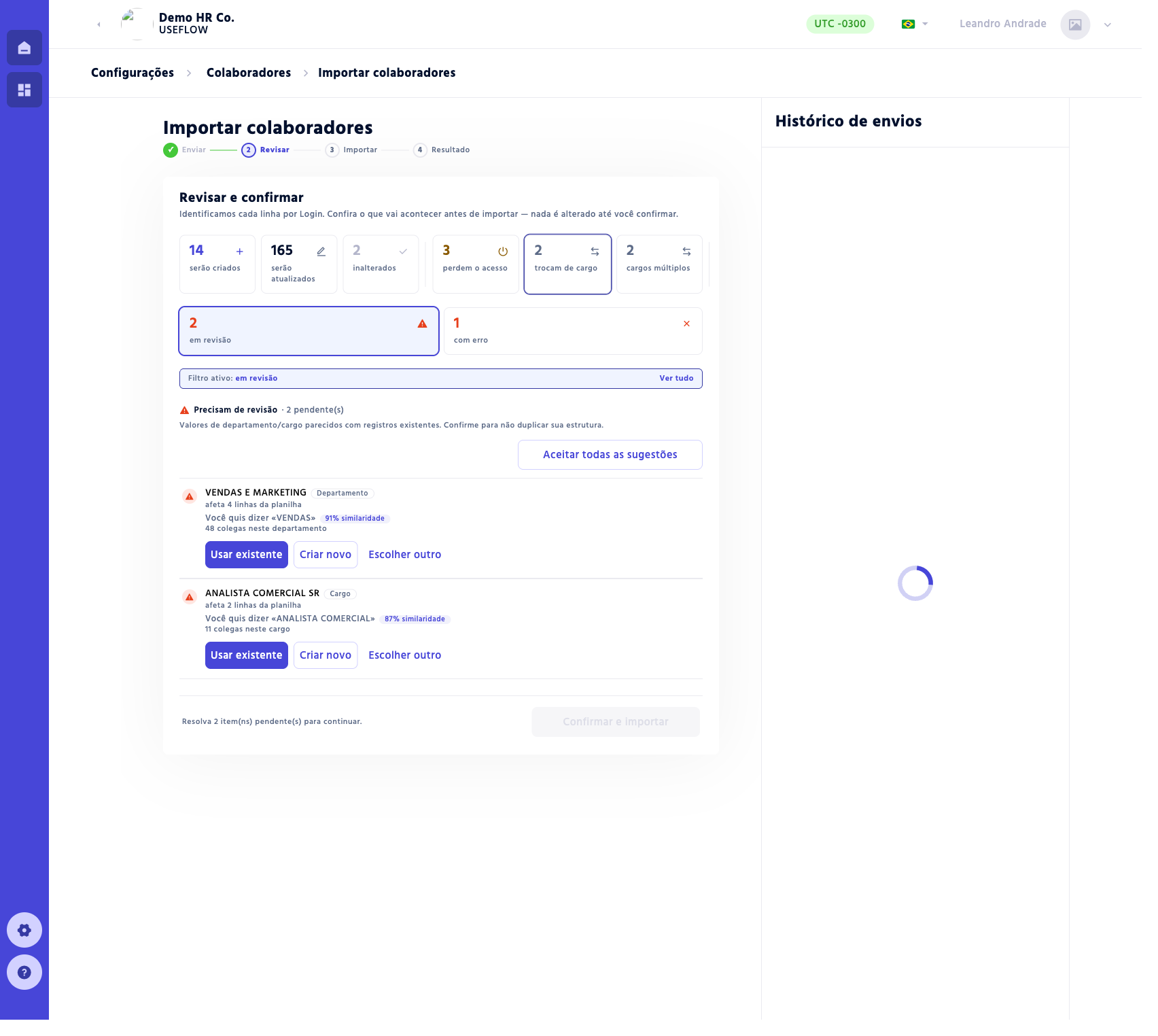This screenshot has height=1036, width=1158.
Task: Expand the user account chevron menu
Action: click(1108, 24)
